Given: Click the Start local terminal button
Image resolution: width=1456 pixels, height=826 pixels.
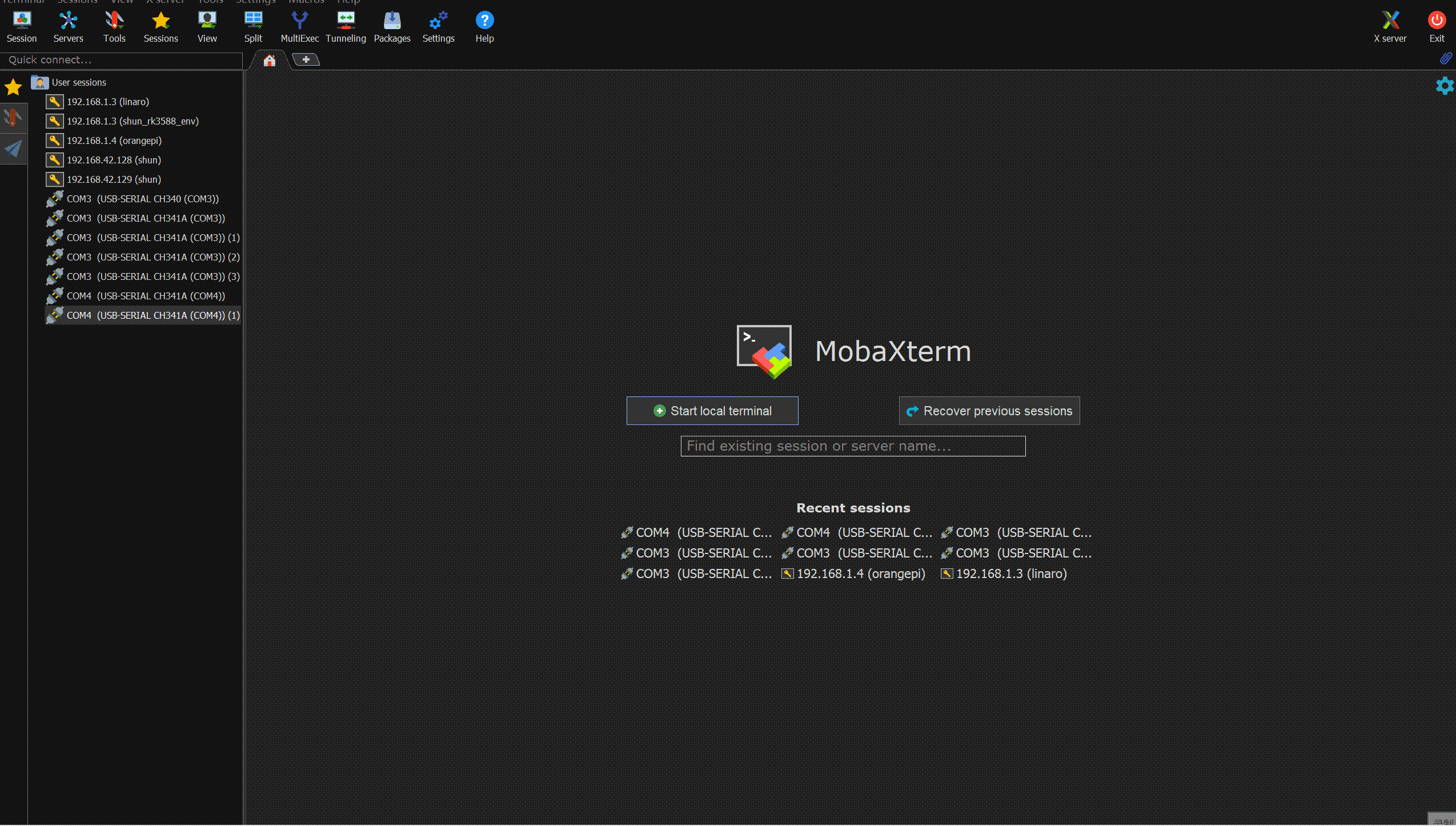Looking at the screenshot, I should (712, 411).
